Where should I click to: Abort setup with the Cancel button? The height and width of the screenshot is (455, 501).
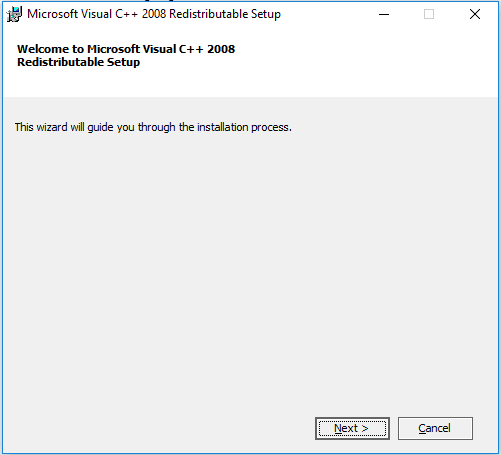click(435, 428)
